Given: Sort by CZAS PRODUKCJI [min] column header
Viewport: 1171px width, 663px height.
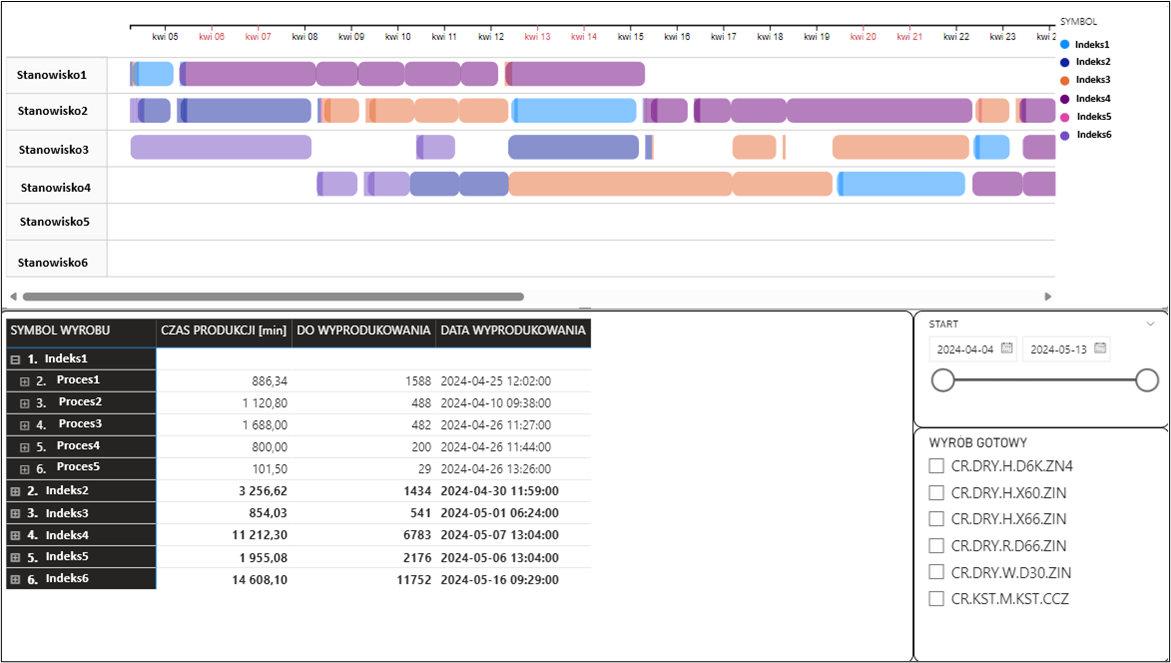Looking at the screenshot, I should click(223, 331).
